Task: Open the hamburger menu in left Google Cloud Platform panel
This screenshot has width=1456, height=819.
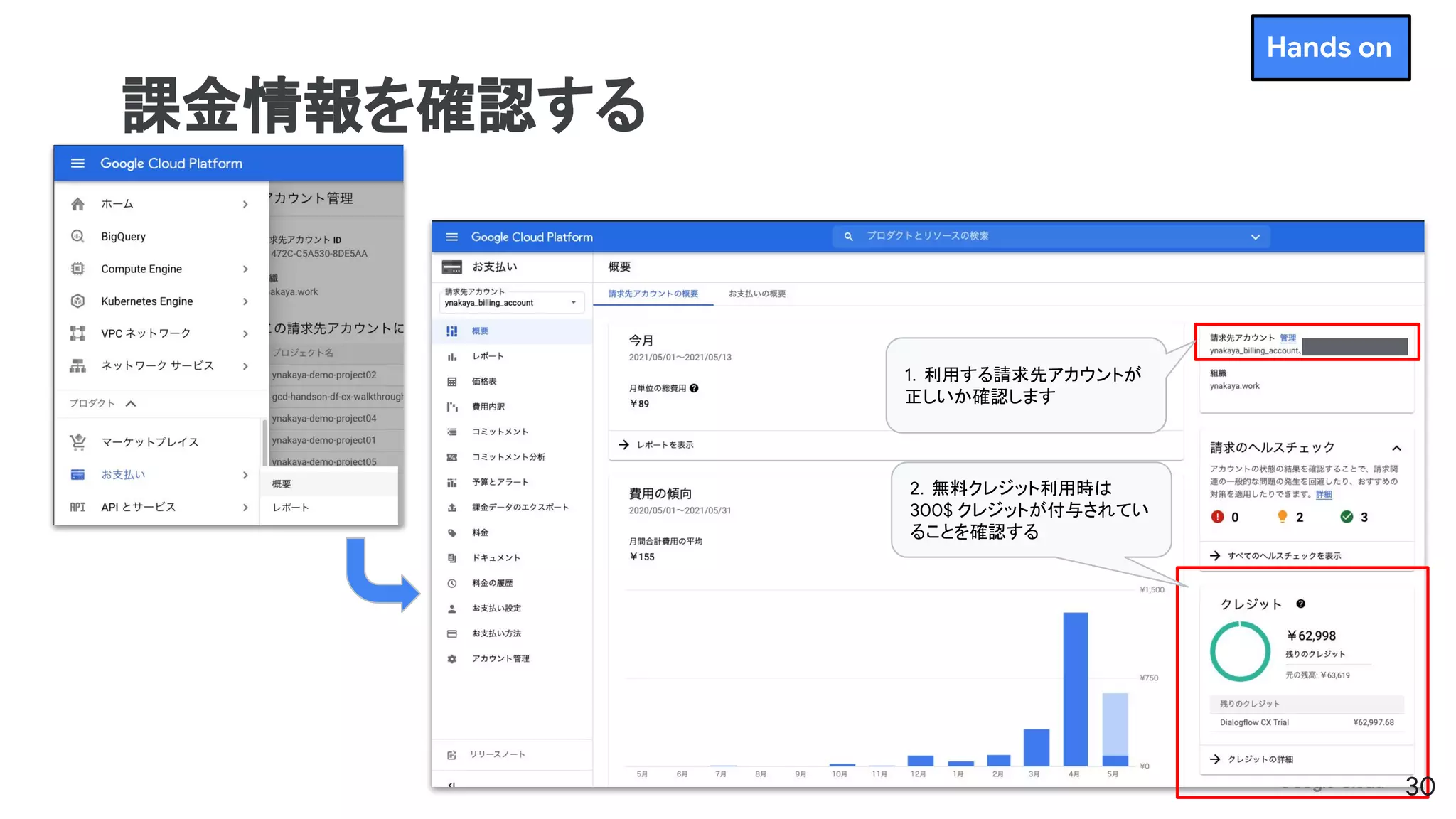Action: 77,164
